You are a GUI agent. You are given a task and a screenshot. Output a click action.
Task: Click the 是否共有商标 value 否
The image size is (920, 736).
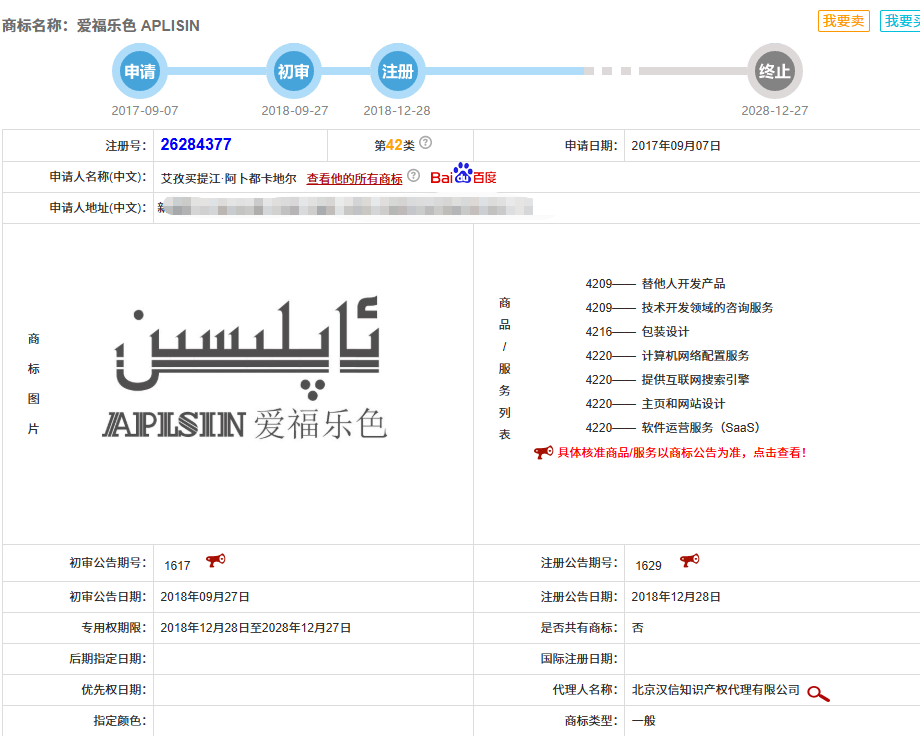638,628
